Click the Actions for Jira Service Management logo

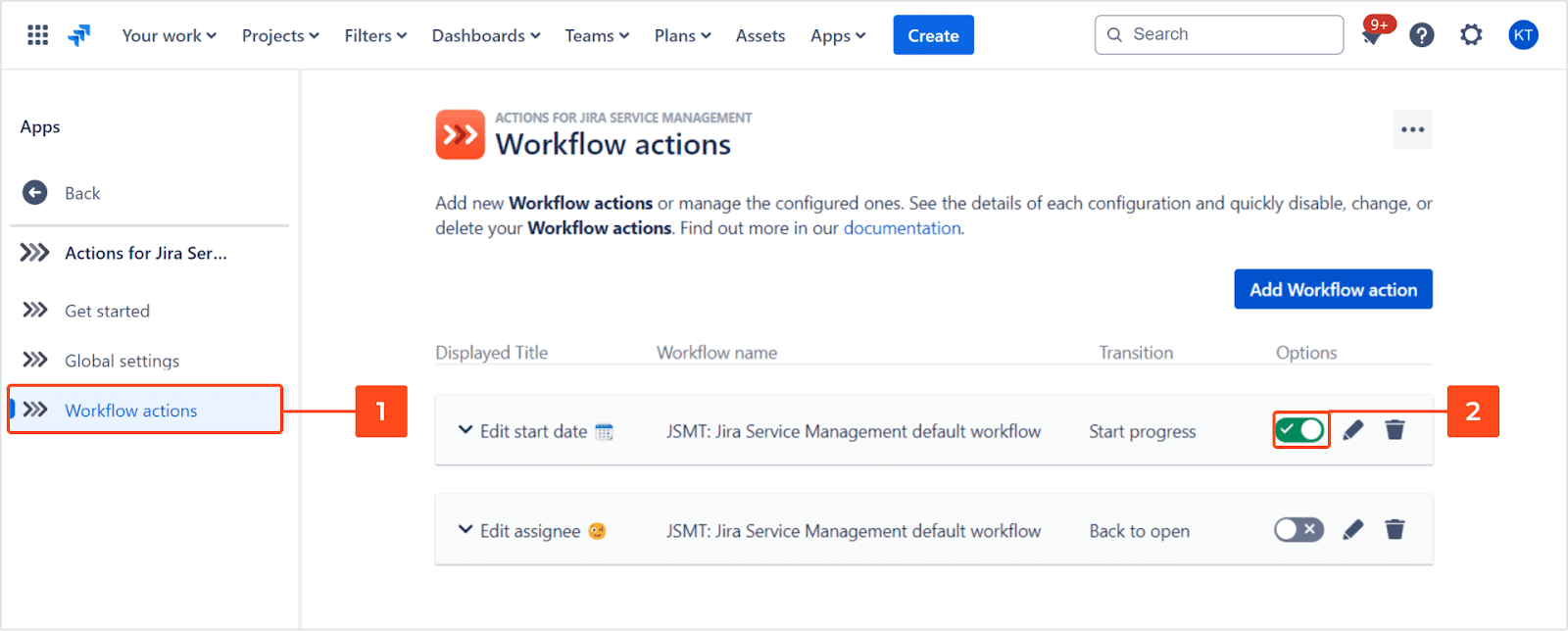coord(461,134)
